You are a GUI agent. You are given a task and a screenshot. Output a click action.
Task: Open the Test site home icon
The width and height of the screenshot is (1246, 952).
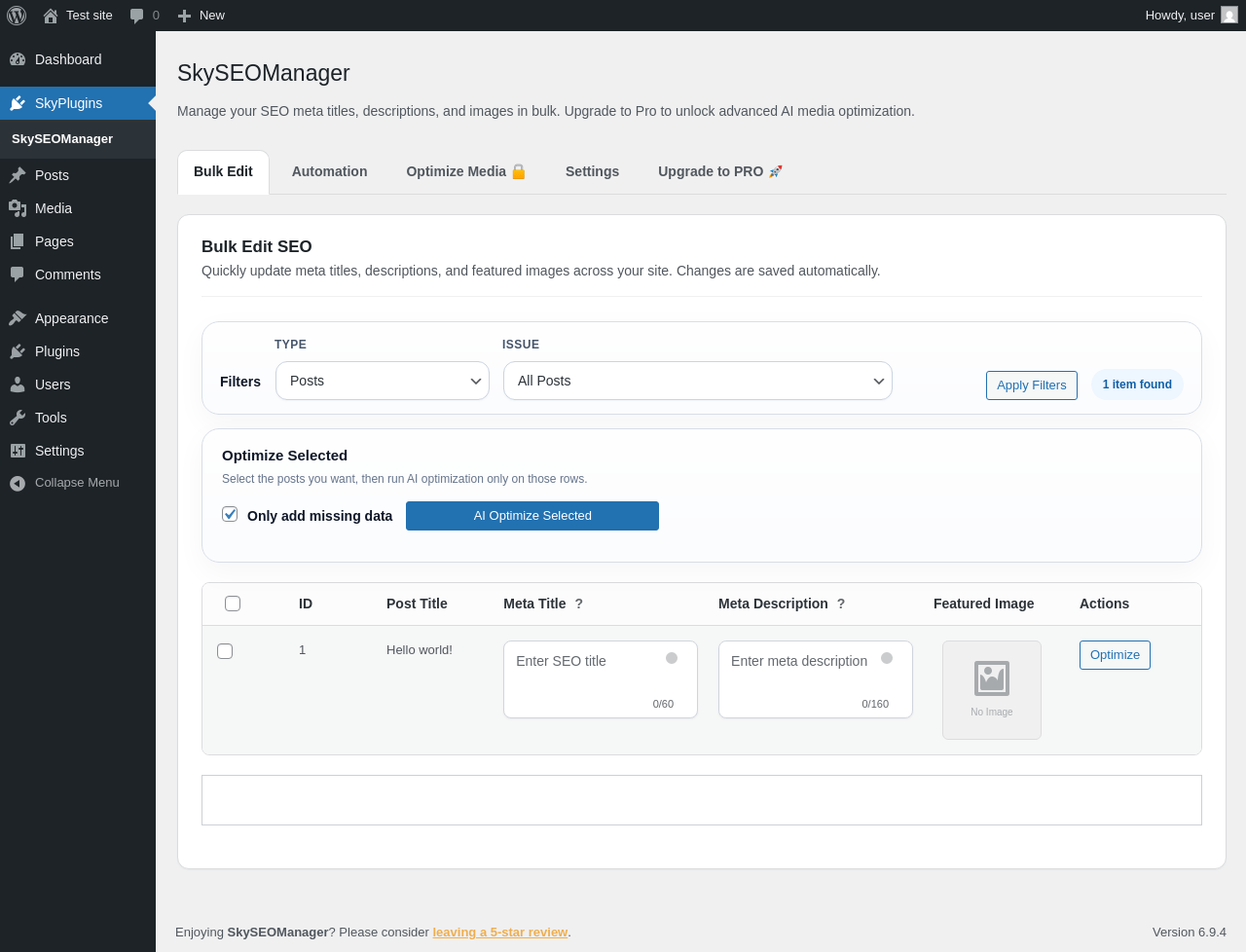pos(51,16)
